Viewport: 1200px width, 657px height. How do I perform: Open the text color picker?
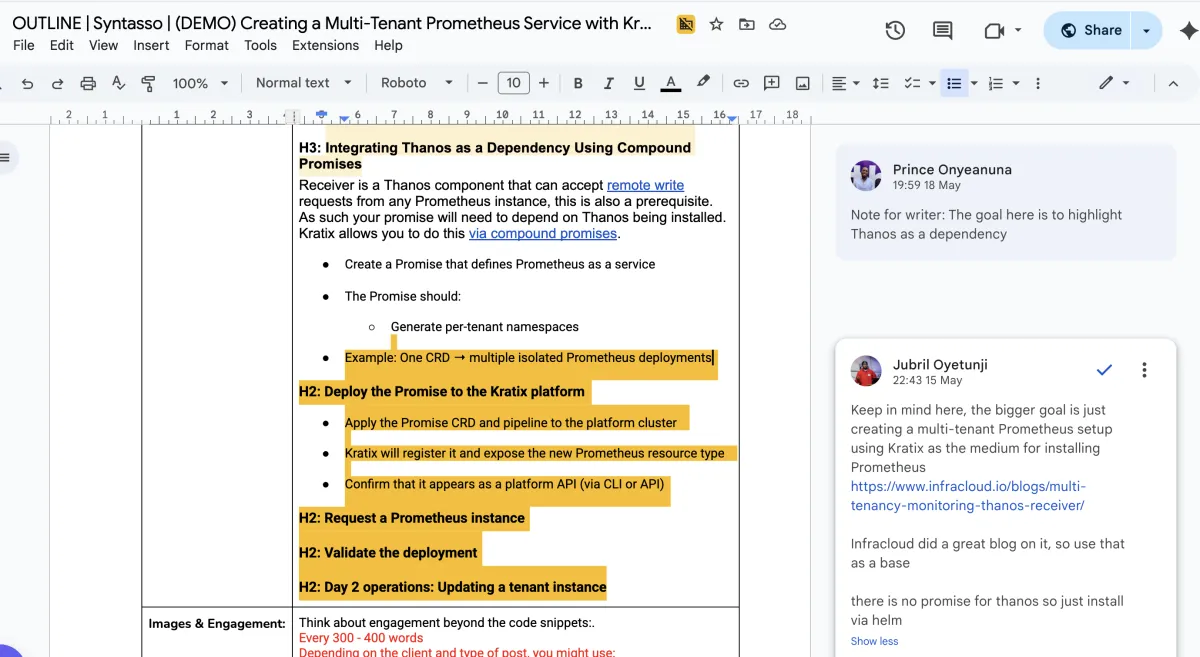coord(671,83)
